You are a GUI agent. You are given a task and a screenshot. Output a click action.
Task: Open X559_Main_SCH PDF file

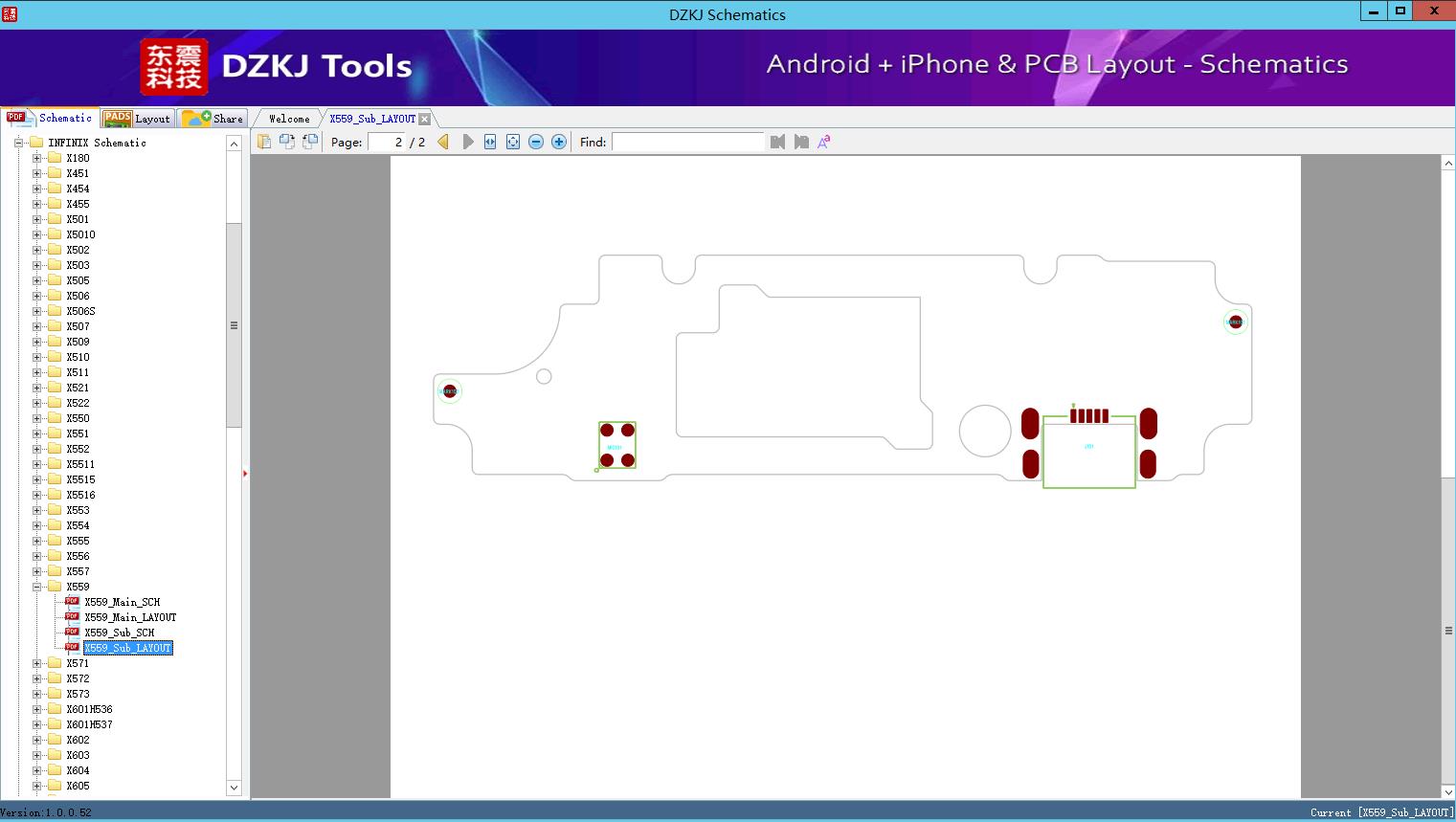[122, 602]
